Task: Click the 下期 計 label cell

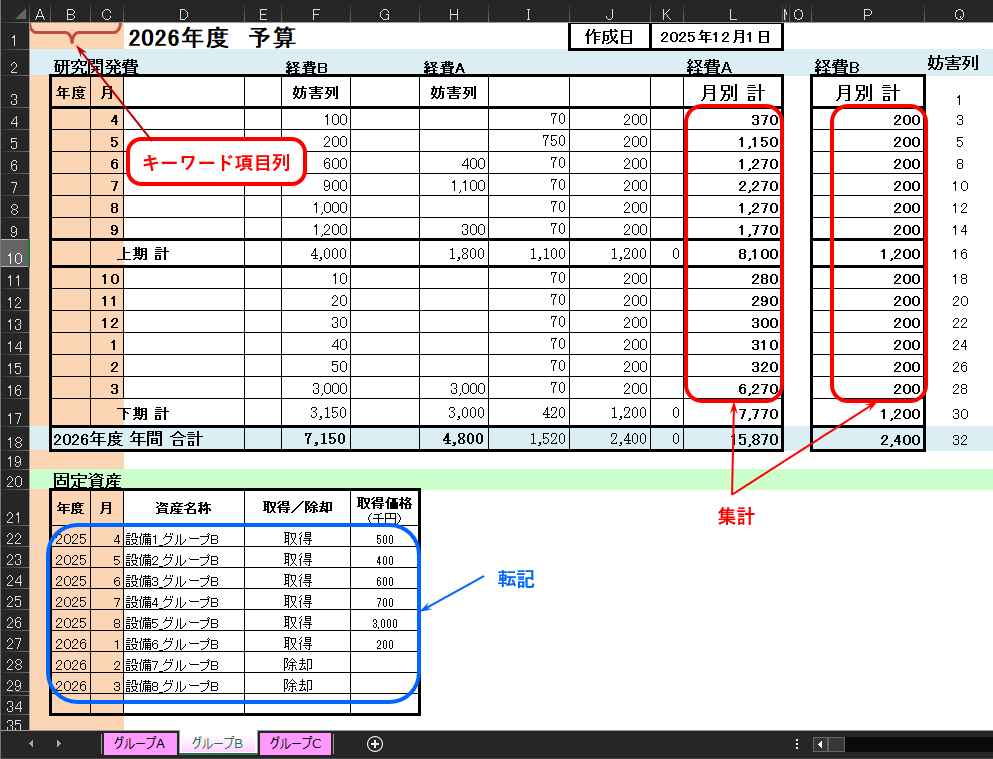Action: point(143,413)
